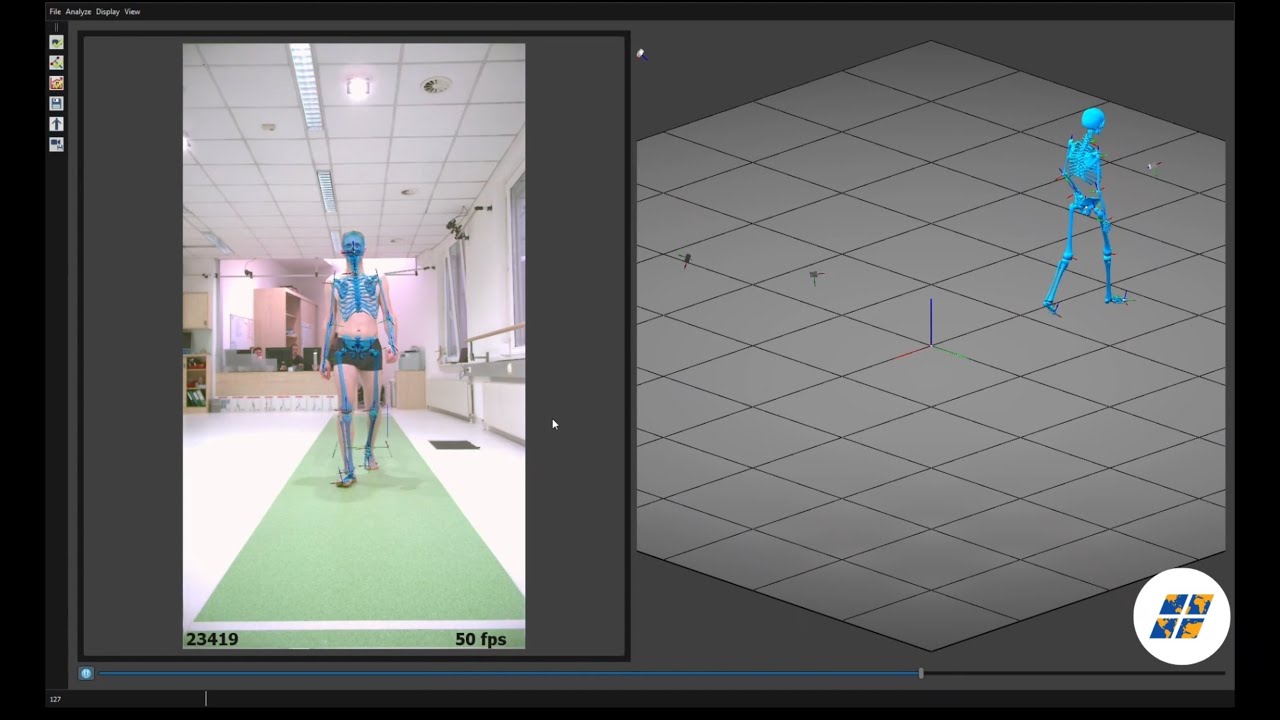Screen dimensions: 1280x720
Task: Click the 50 fps label on video
Action: [481, 639]
